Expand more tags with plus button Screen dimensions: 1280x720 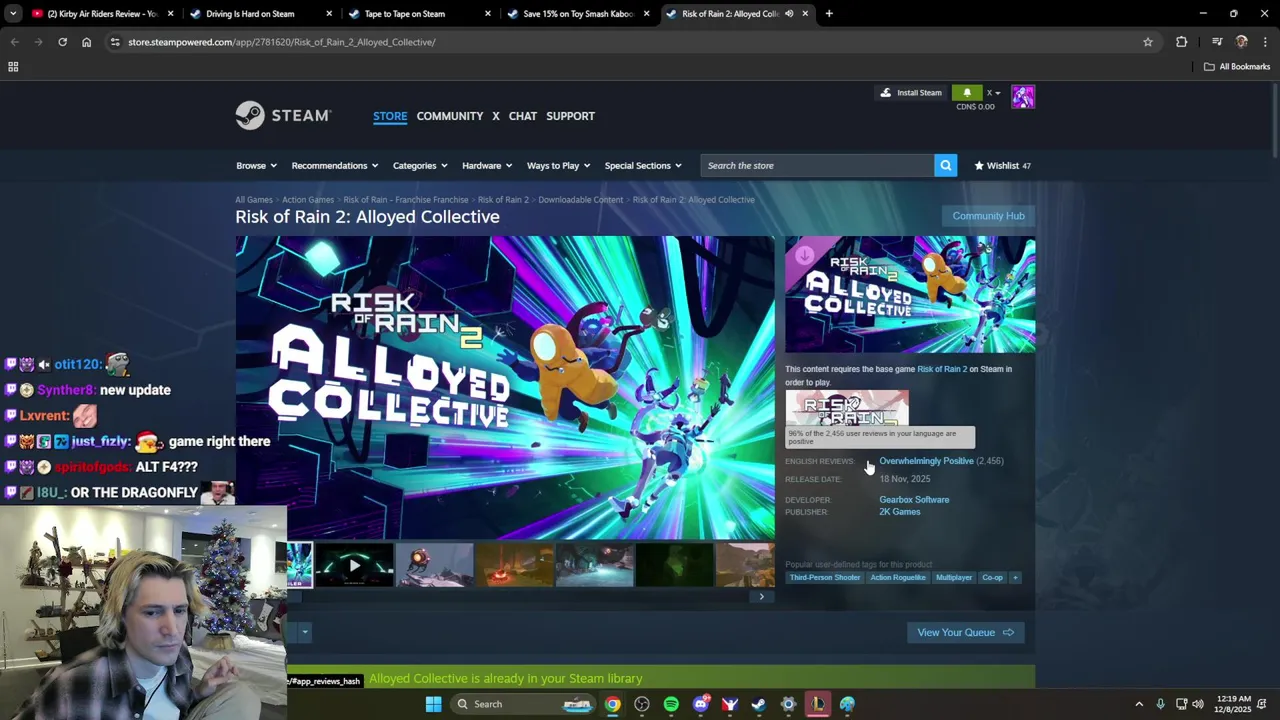point(1015,577)
